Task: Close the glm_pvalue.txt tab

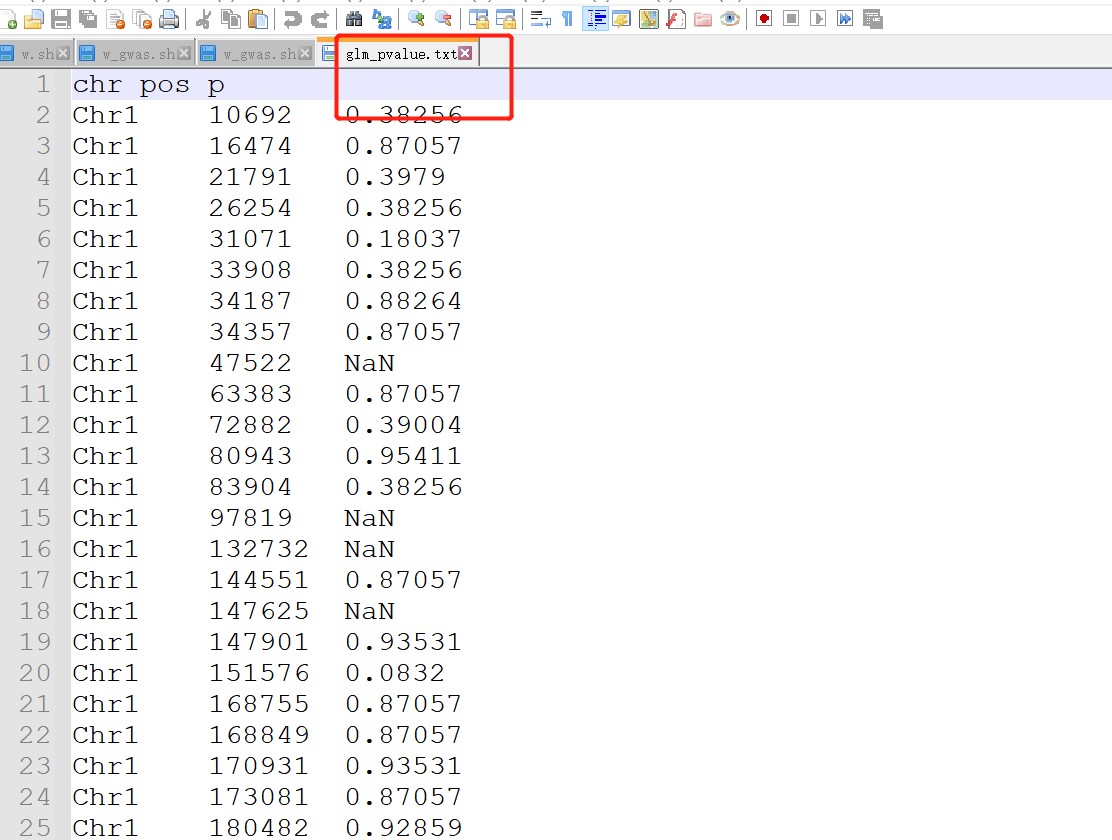Action: pyautogui.click(x=465, y=54)
